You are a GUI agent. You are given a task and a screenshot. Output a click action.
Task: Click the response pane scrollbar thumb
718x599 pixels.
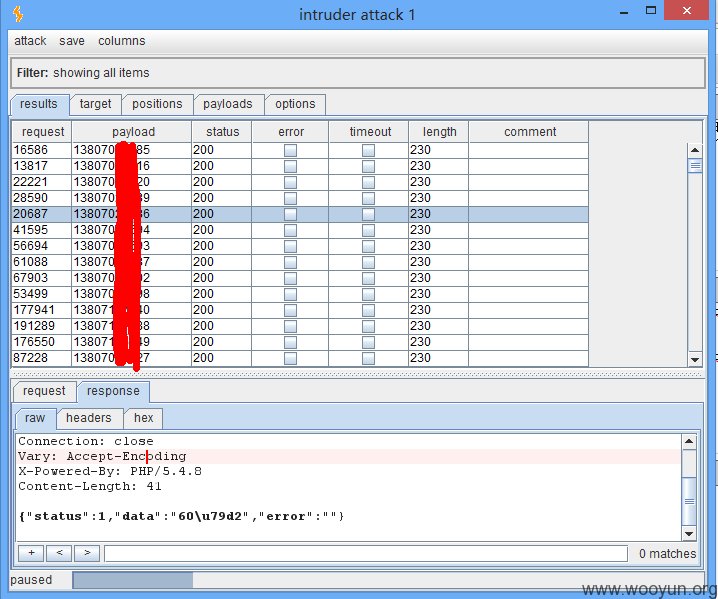click(x=689, y=502)
